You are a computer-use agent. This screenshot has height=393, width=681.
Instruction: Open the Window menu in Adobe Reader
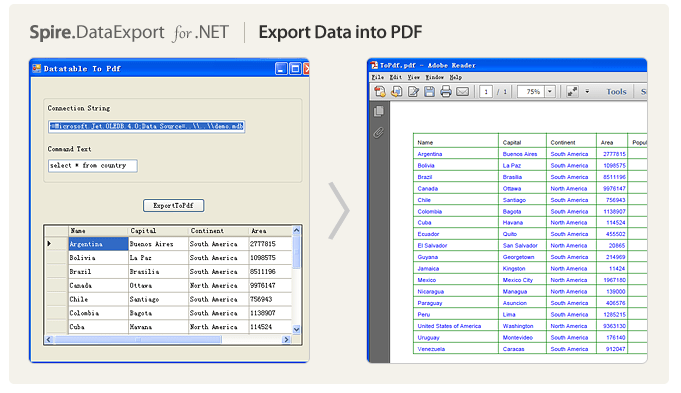pos(434,77)
